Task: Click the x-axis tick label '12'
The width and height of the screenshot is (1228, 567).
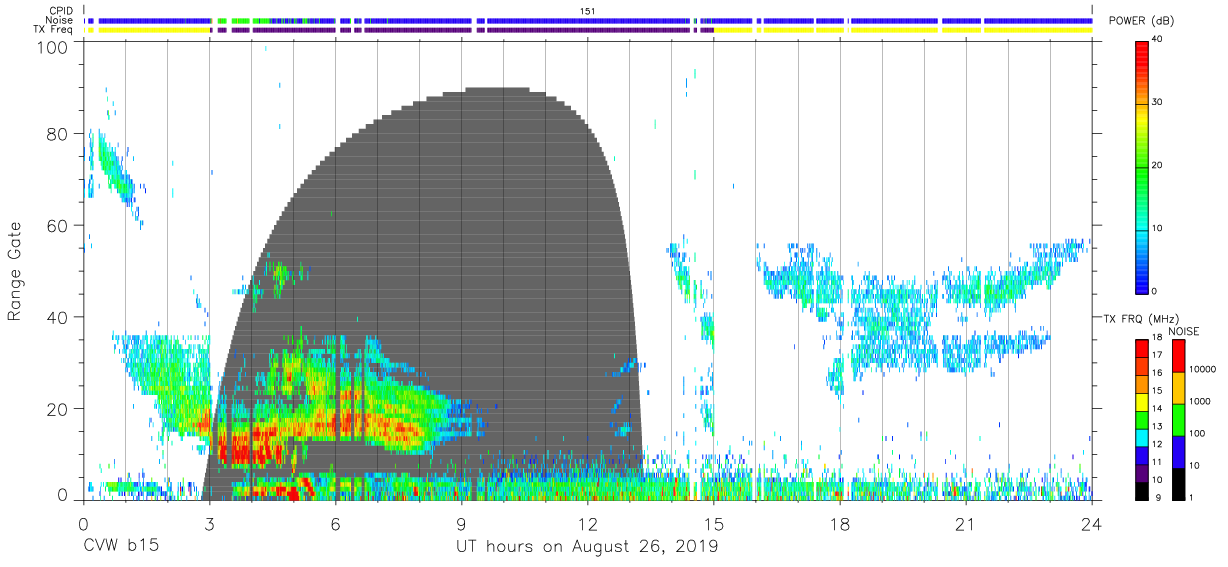Action: [588, 525]
